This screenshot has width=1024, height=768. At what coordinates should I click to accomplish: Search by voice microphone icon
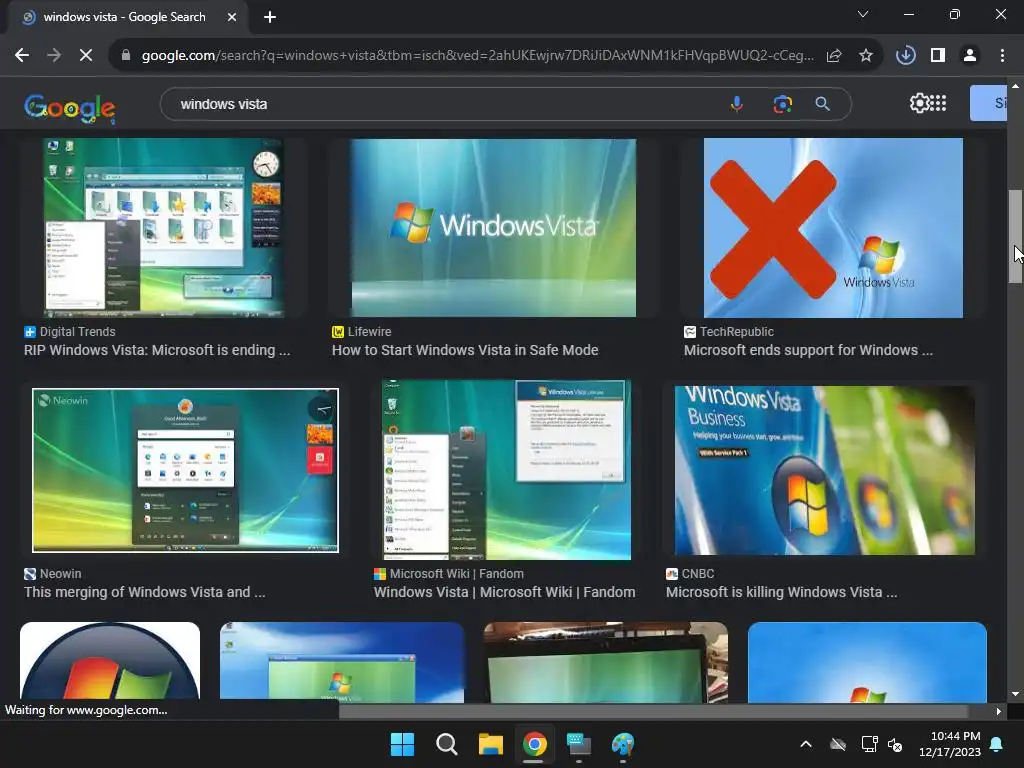point(737,104)
